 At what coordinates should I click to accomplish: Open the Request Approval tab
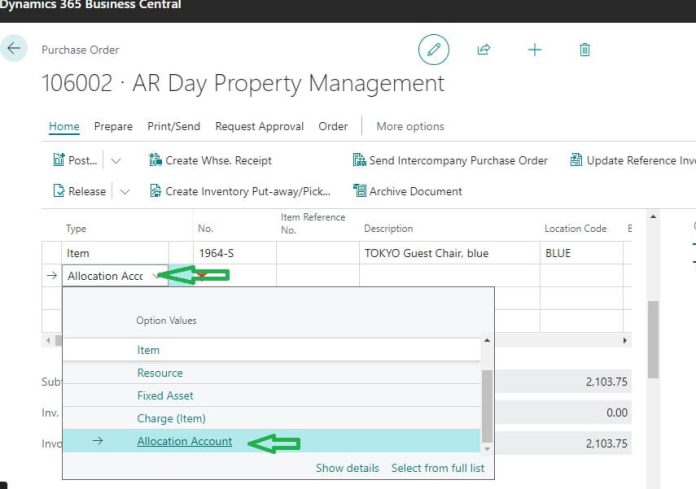click(262, 126)
